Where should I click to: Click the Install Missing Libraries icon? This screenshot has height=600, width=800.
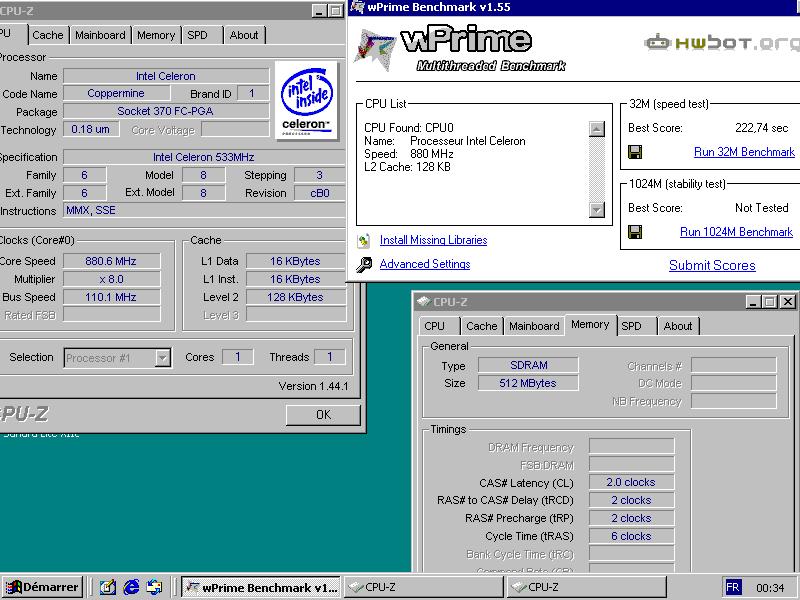(364, 240)
